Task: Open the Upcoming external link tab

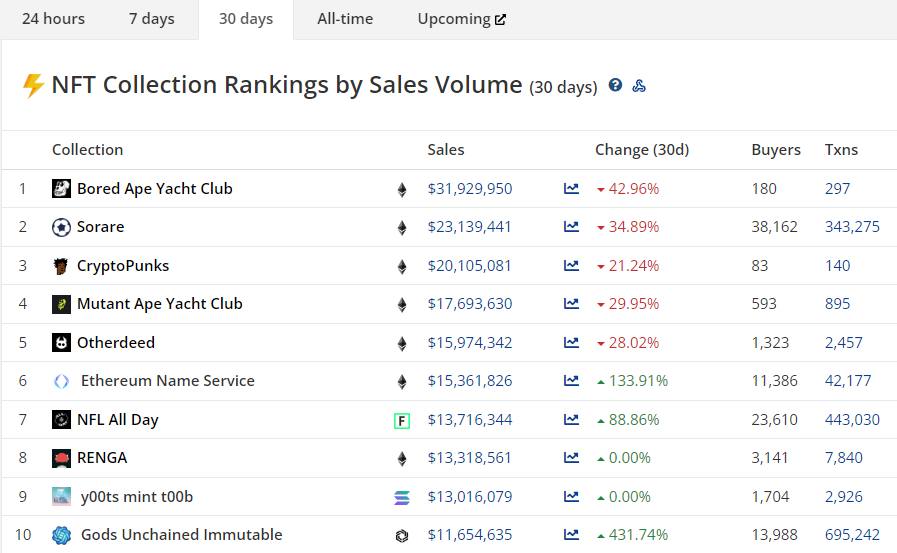Action: [461, 19]
